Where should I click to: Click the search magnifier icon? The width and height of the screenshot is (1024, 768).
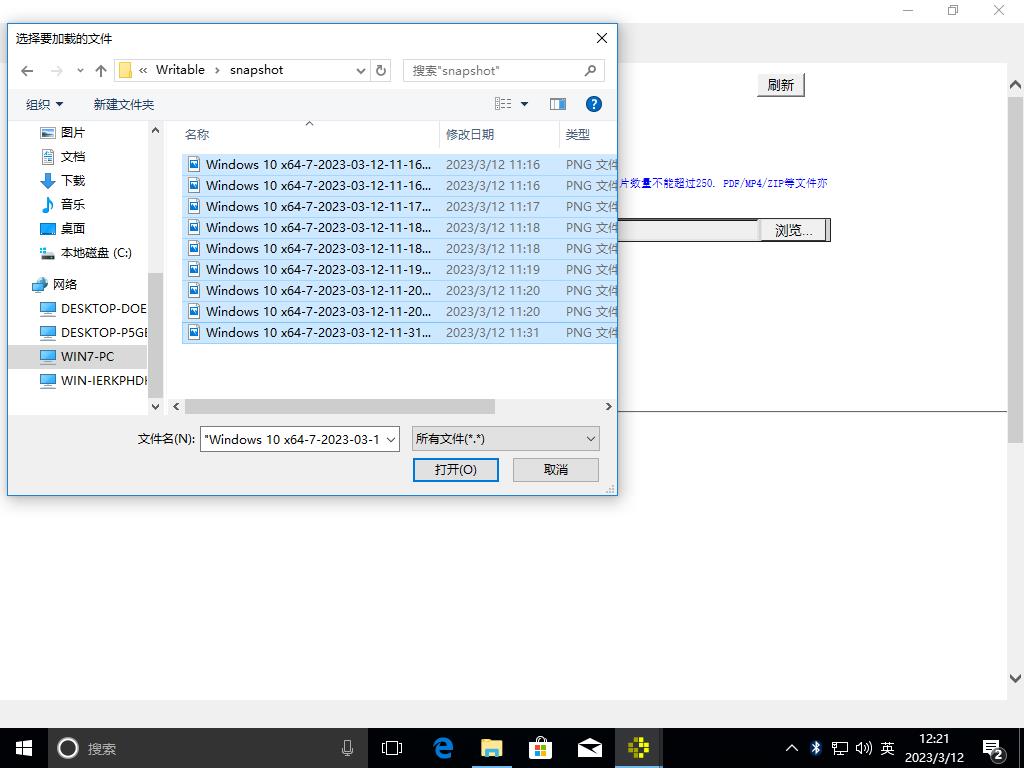pos(590,70)
